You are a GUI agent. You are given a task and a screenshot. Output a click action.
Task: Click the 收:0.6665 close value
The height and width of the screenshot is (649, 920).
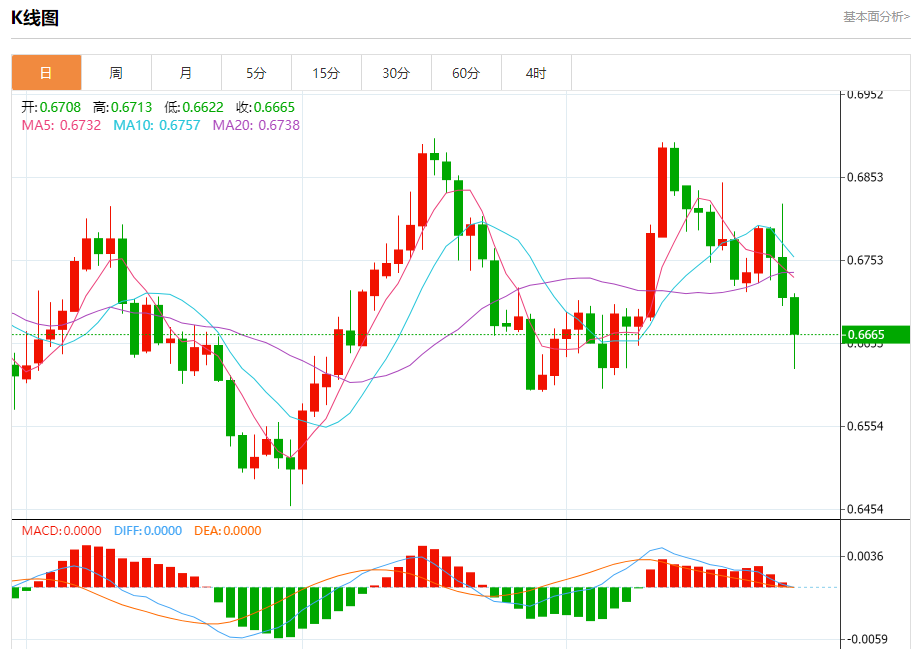(x=265, y=107)
